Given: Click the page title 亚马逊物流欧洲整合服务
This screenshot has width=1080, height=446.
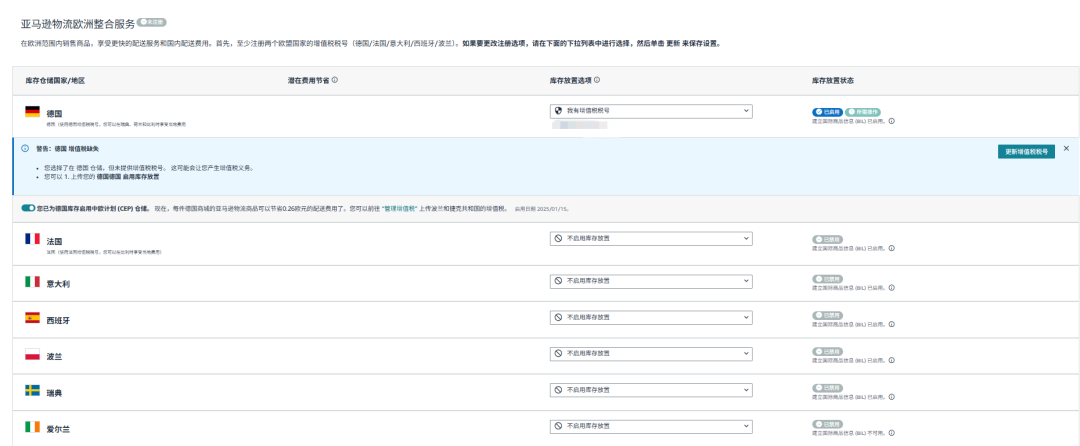Looking at the screenshot, I should coord(78,23).
